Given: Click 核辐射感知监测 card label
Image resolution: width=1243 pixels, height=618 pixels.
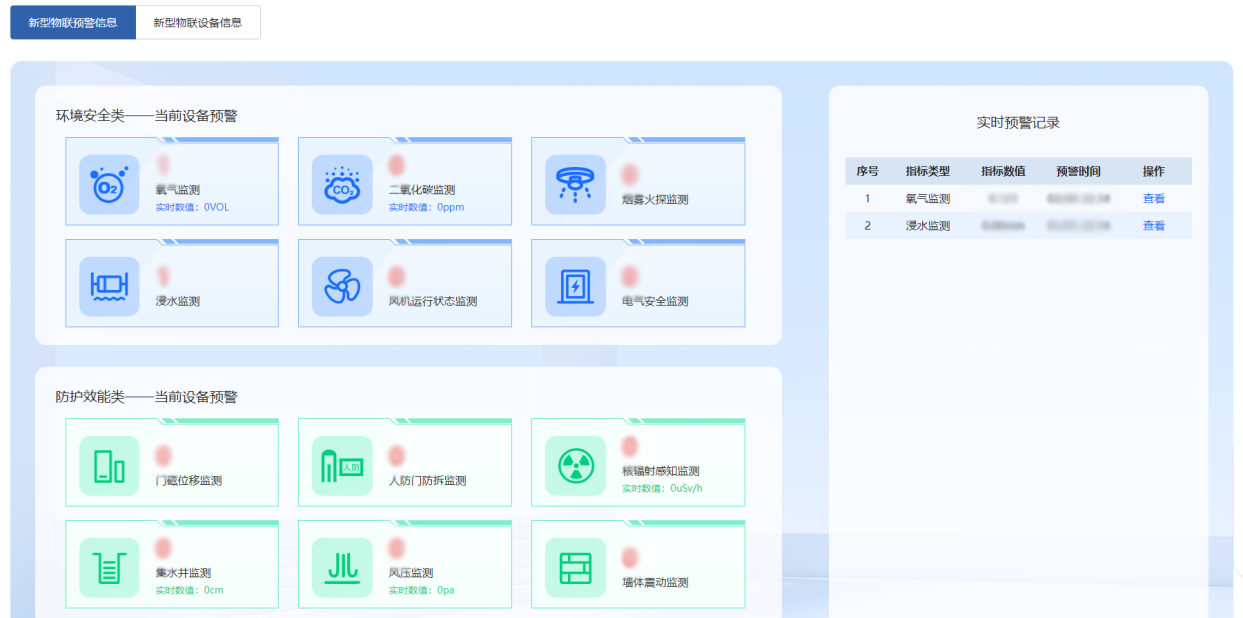Looking at the screenshot, I should tap(660, 471).
